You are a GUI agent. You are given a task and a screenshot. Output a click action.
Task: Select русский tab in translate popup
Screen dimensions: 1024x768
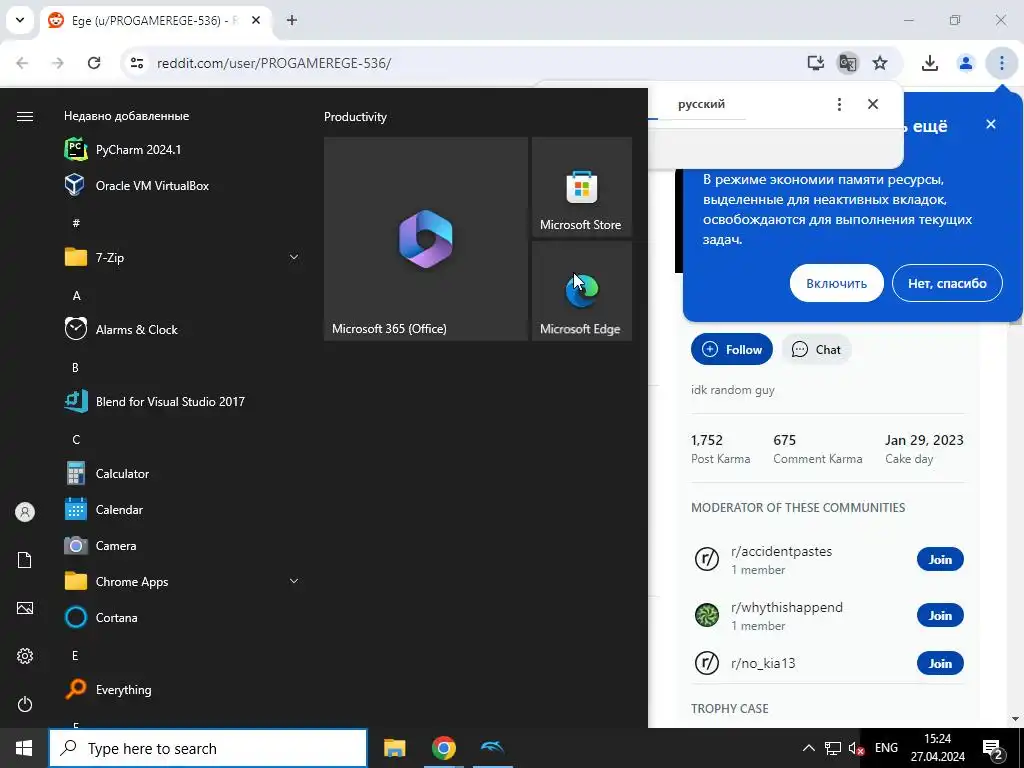click(701, 104)
